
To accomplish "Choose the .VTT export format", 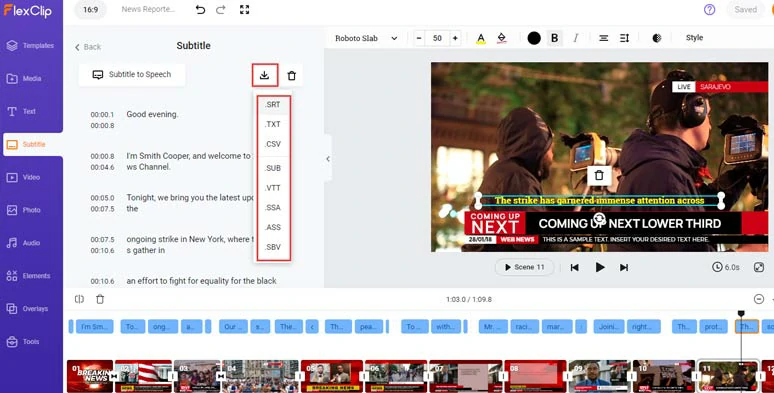I will 273,188.
